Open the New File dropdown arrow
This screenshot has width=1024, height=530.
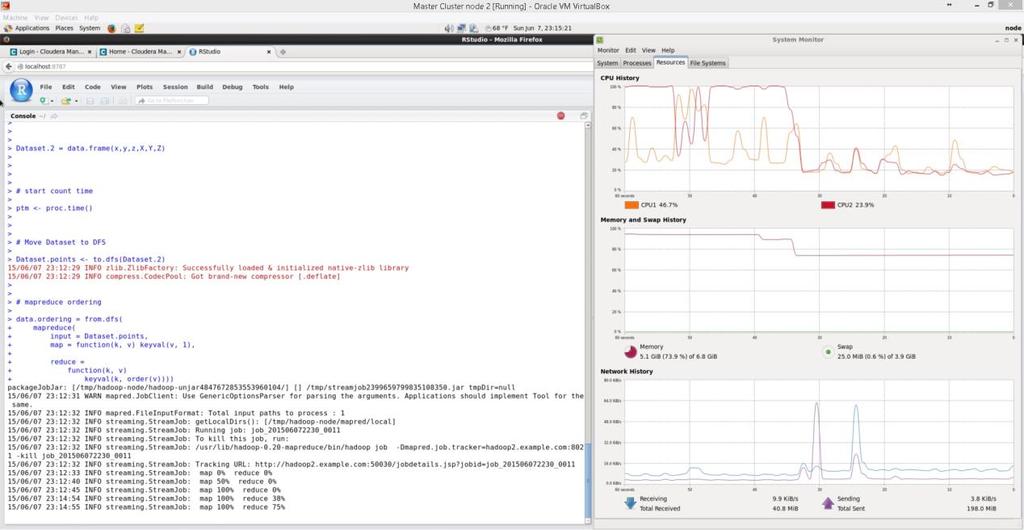[x=52, y=101]
